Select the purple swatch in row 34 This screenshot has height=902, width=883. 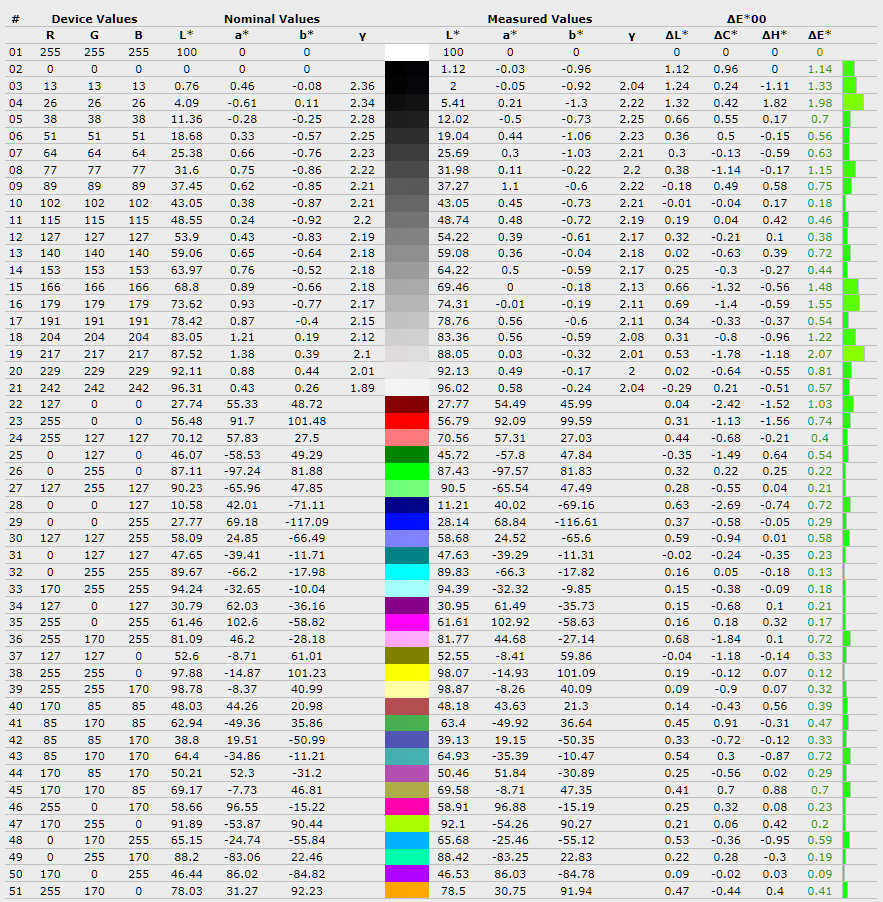click(406, 605)
